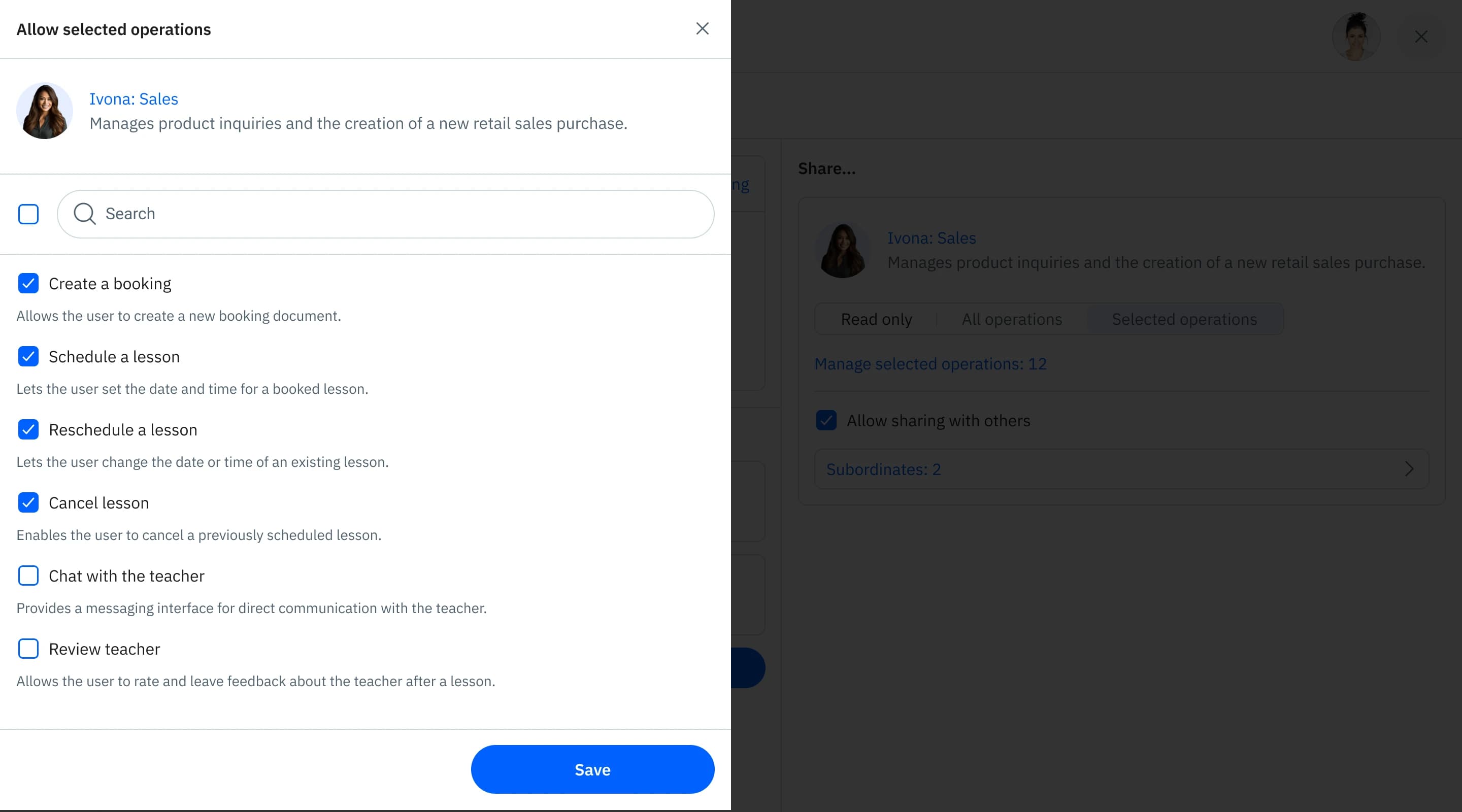Enable Chat with the teacher

(28, 576)
